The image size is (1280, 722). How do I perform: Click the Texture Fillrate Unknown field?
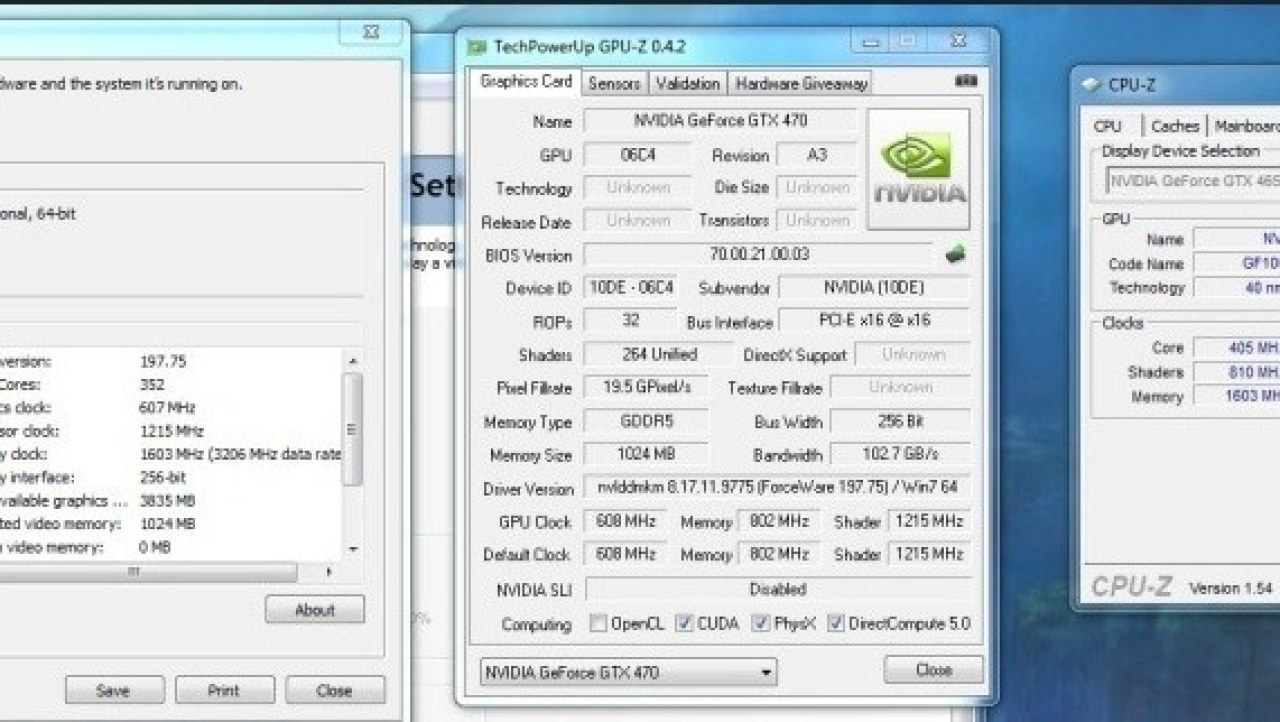click(x=900, y=388)
